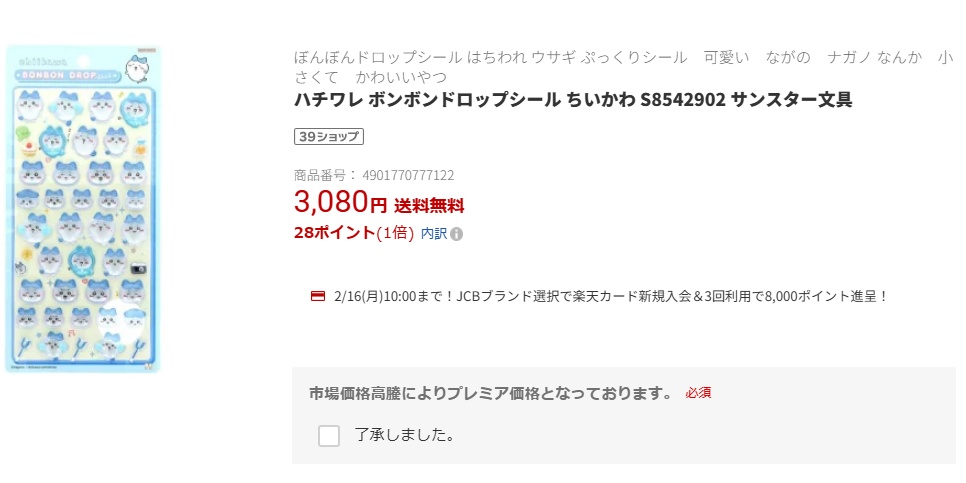
Task: Click the 送料無料 free shipping label
Action: 429,206
